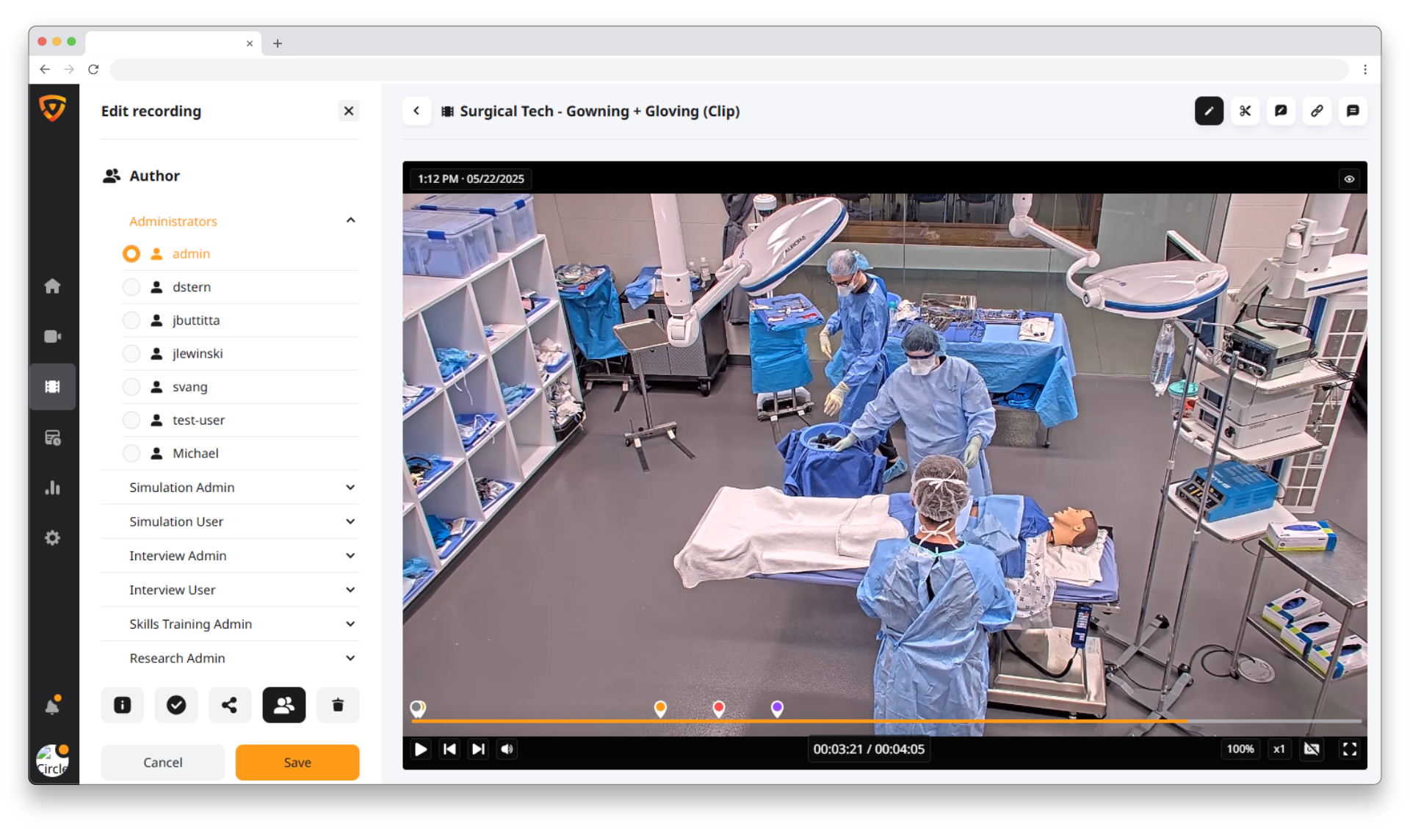This screenshot has height=840, width=1410.
Task: Select svang as author
Action: (x=131, y=387)
